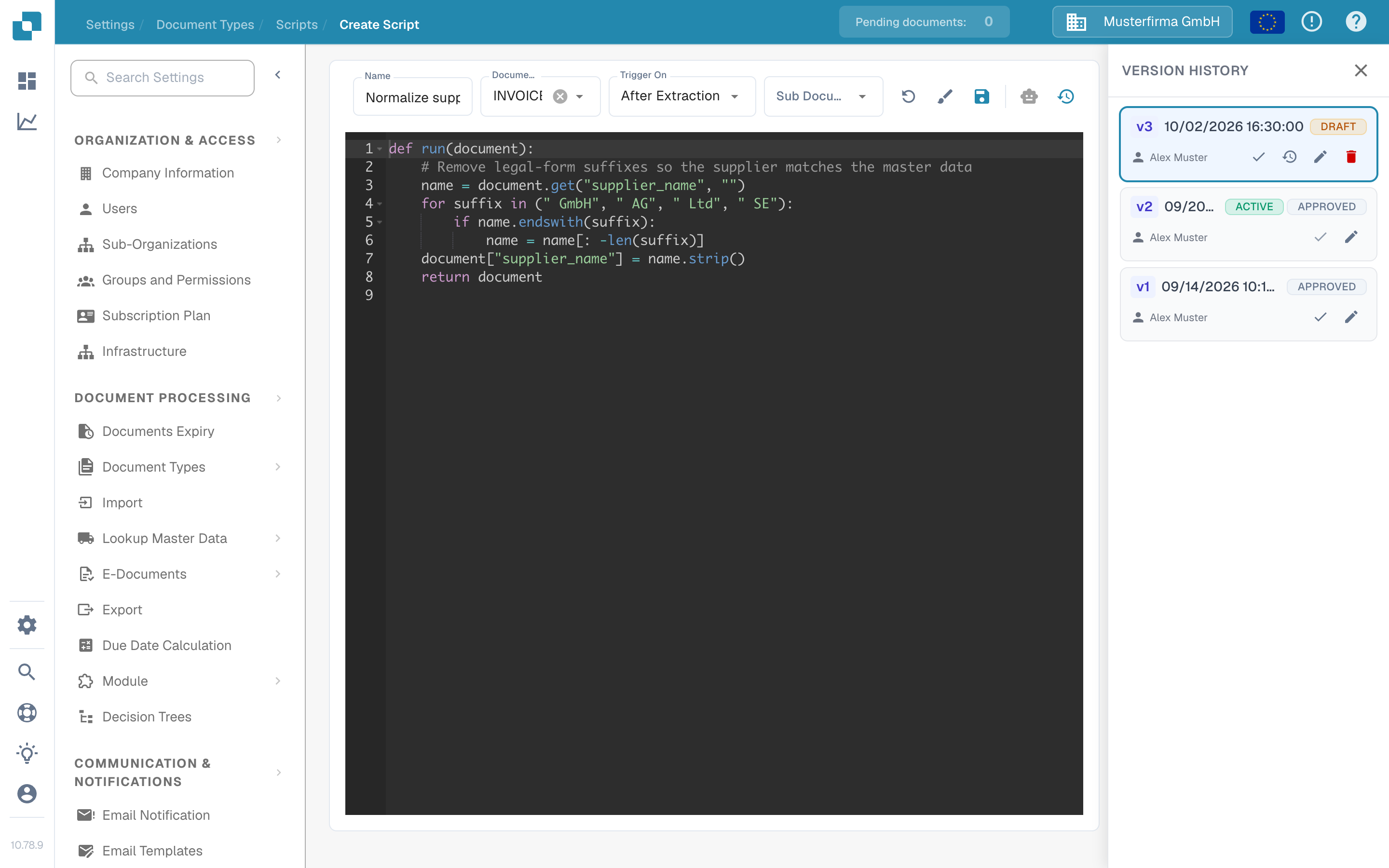The image size is (1389, 868).
Task: Collapse the Organization & Access section
Action: [x=279, y=140]
